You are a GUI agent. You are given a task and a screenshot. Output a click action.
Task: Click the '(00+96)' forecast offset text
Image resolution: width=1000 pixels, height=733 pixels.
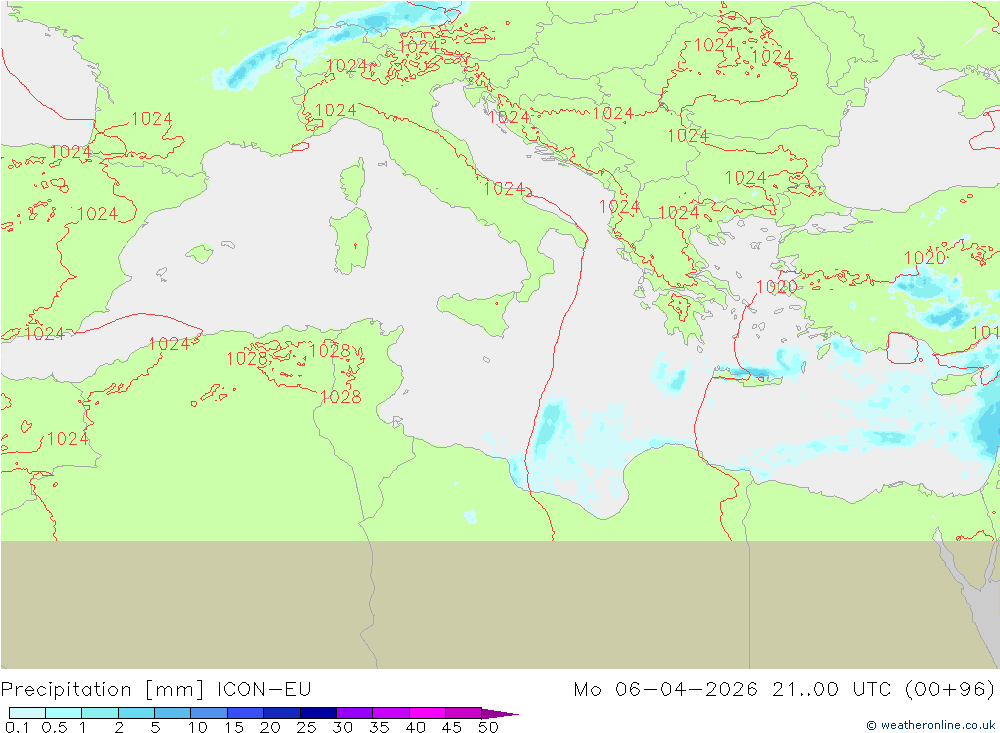[950, 690]
